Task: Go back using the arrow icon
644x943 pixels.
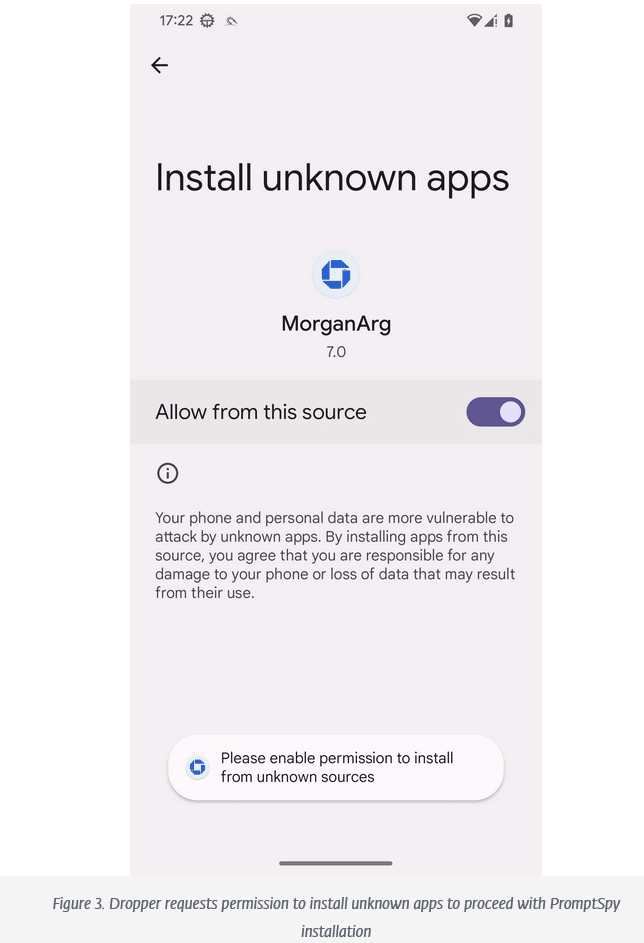Action: (x=159, y=65)
